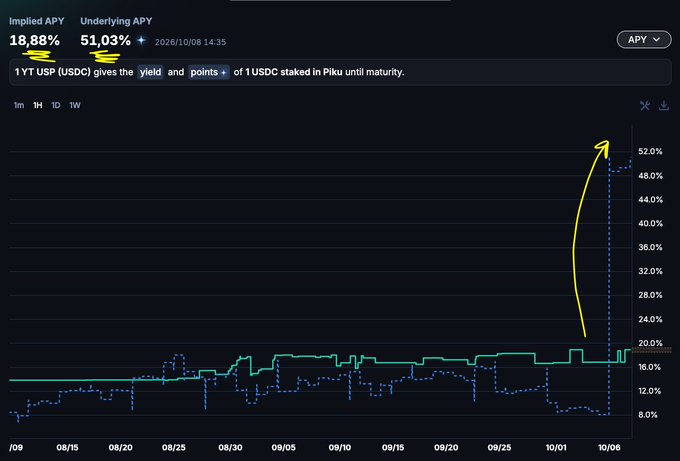Select the 18,88% implied APY value

point(35,40)
